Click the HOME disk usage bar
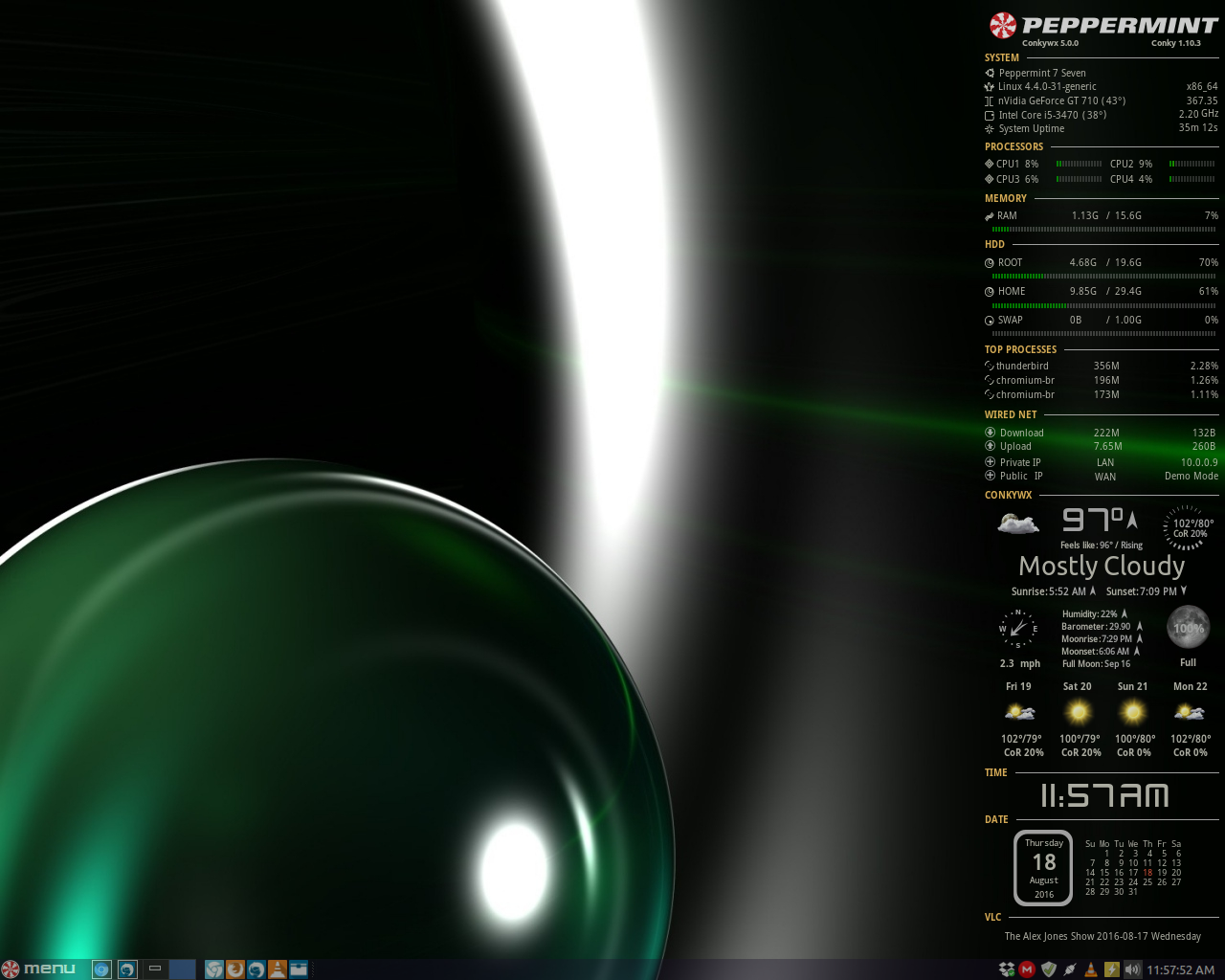This screenshot has width=1225, height=980. [1104, 306]
